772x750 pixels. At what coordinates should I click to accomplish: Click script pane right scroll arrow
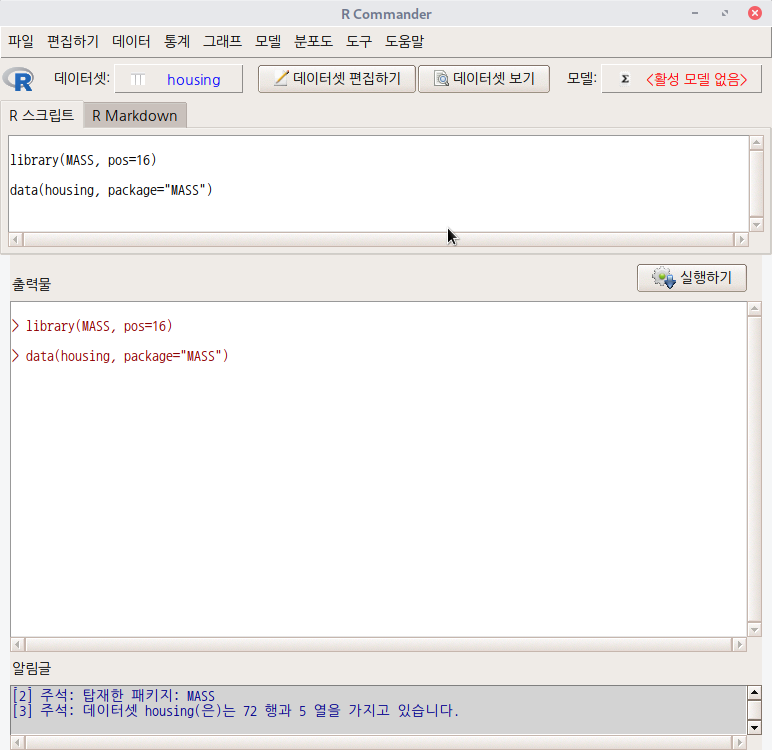tap(741, 239)
